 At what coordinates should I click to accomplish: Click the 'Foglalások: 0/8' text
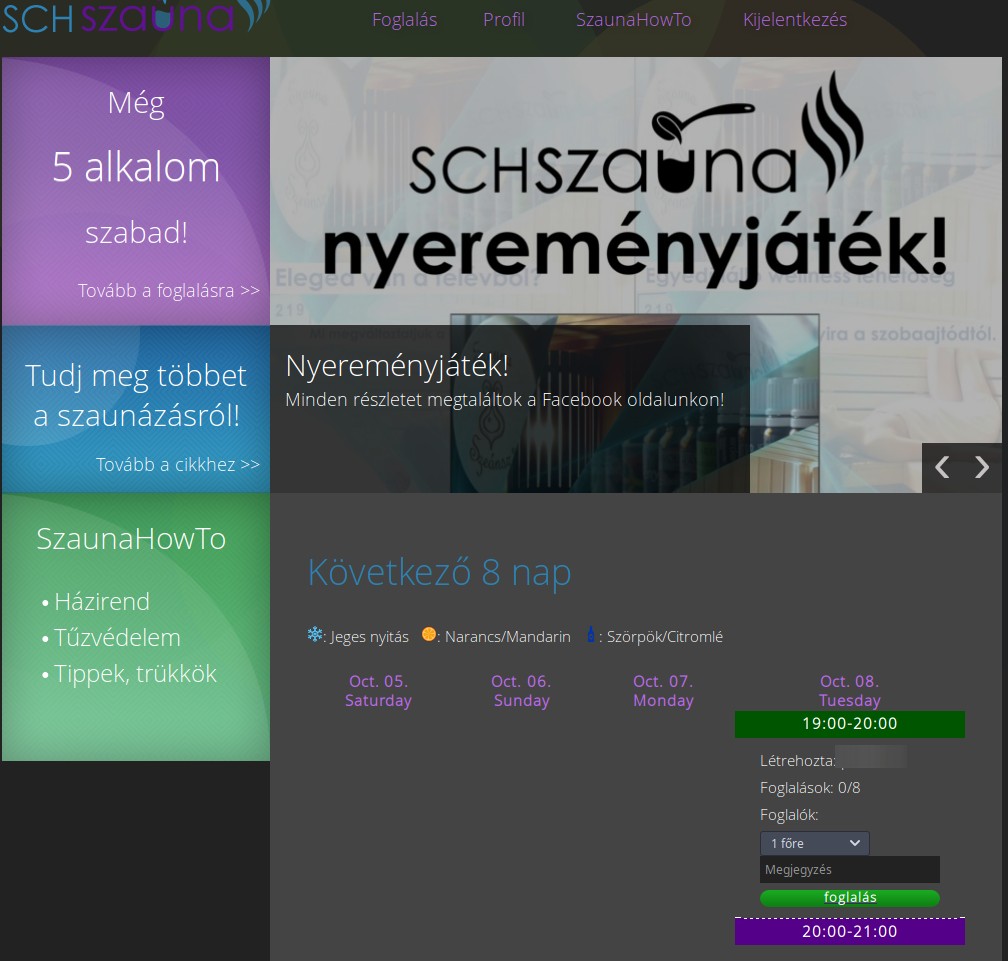[809, 788]
